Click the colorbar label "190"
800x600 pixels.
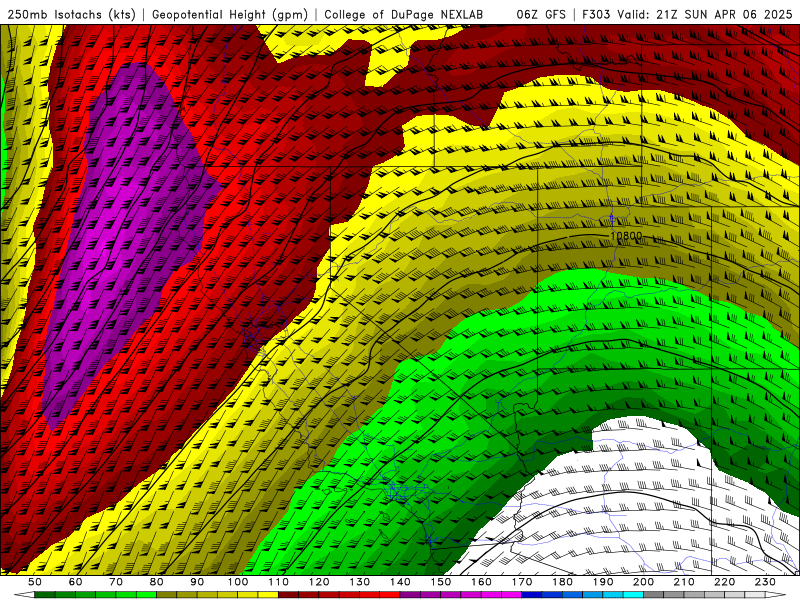click(603, 582)
